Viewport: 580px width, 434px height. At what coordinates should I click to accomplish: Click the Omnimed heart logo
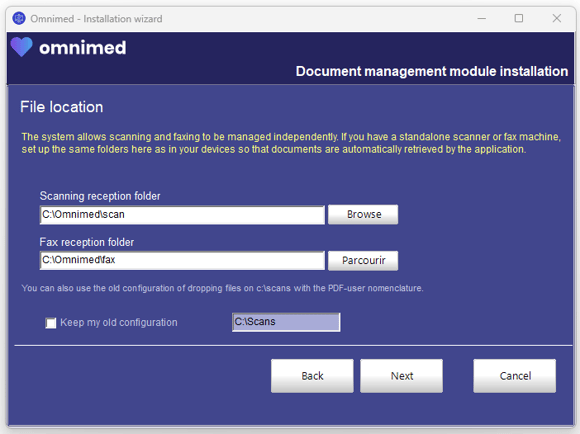pos(22,47)
